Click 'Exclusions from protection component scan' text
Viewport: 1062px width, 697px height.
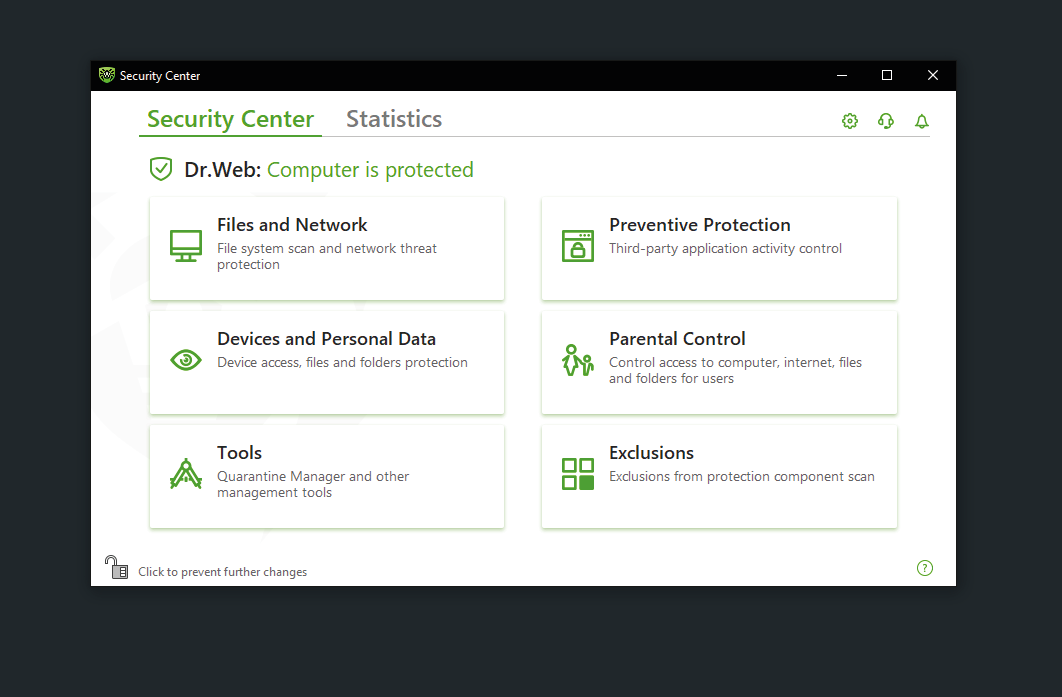(742, 476)
